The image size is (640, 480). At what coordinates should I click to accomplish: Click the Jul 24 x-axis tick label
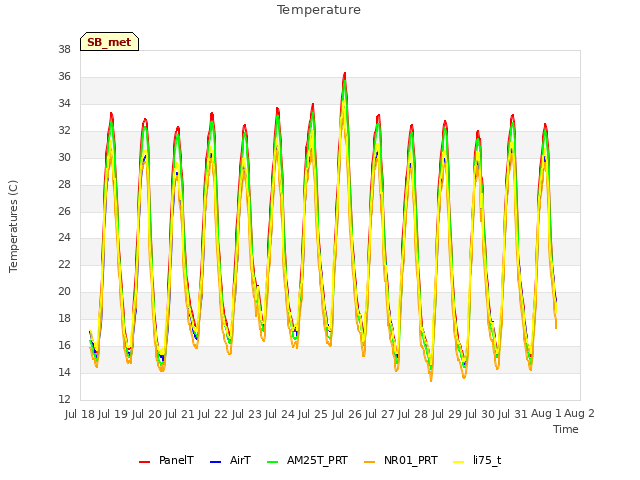pos(280,414)
